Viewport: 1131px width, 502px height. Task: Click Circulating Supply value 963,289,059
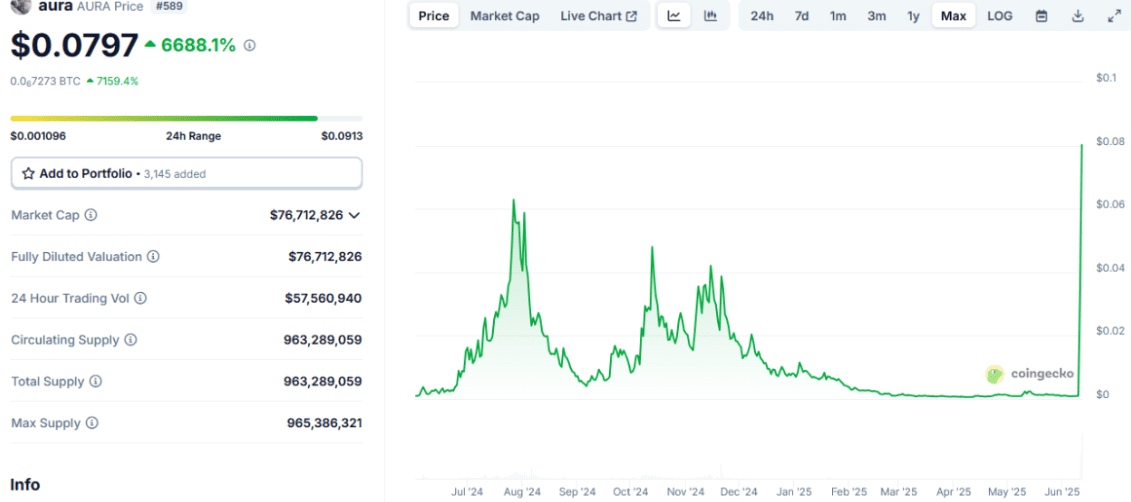[x=322, y=340]
